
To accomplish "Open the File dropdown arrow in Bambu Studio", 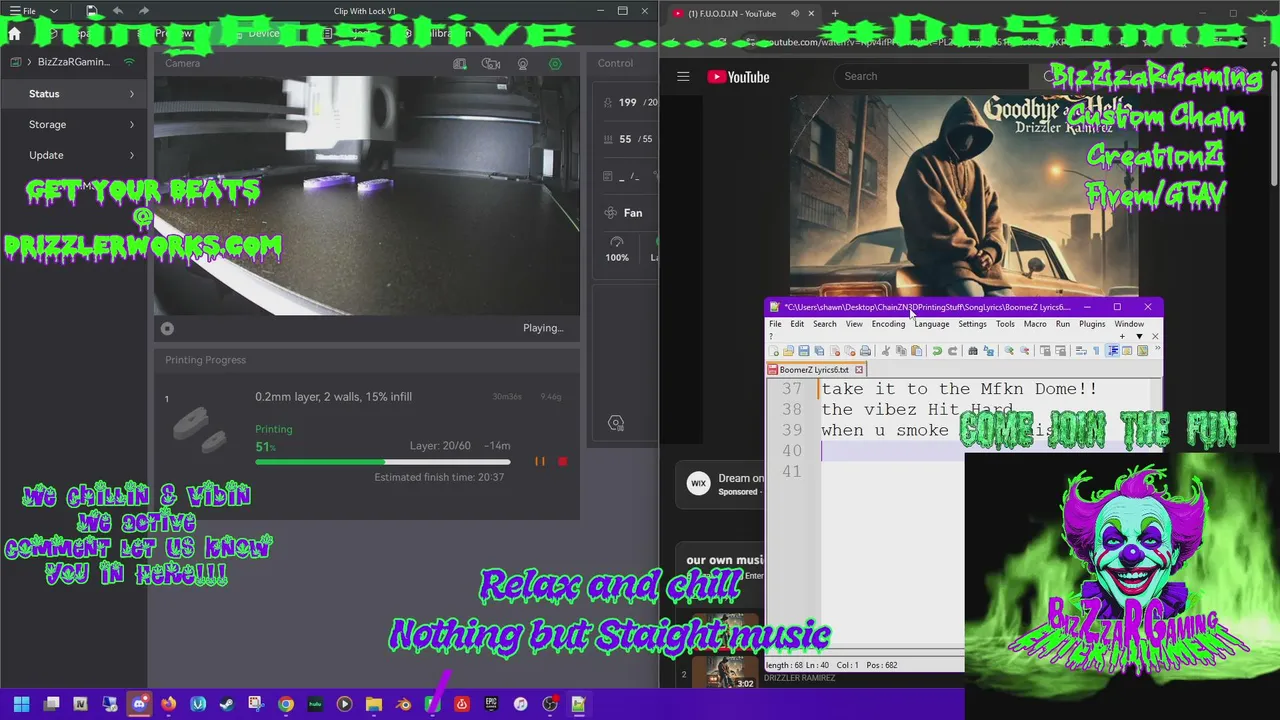I will click(x=53, y=11).
